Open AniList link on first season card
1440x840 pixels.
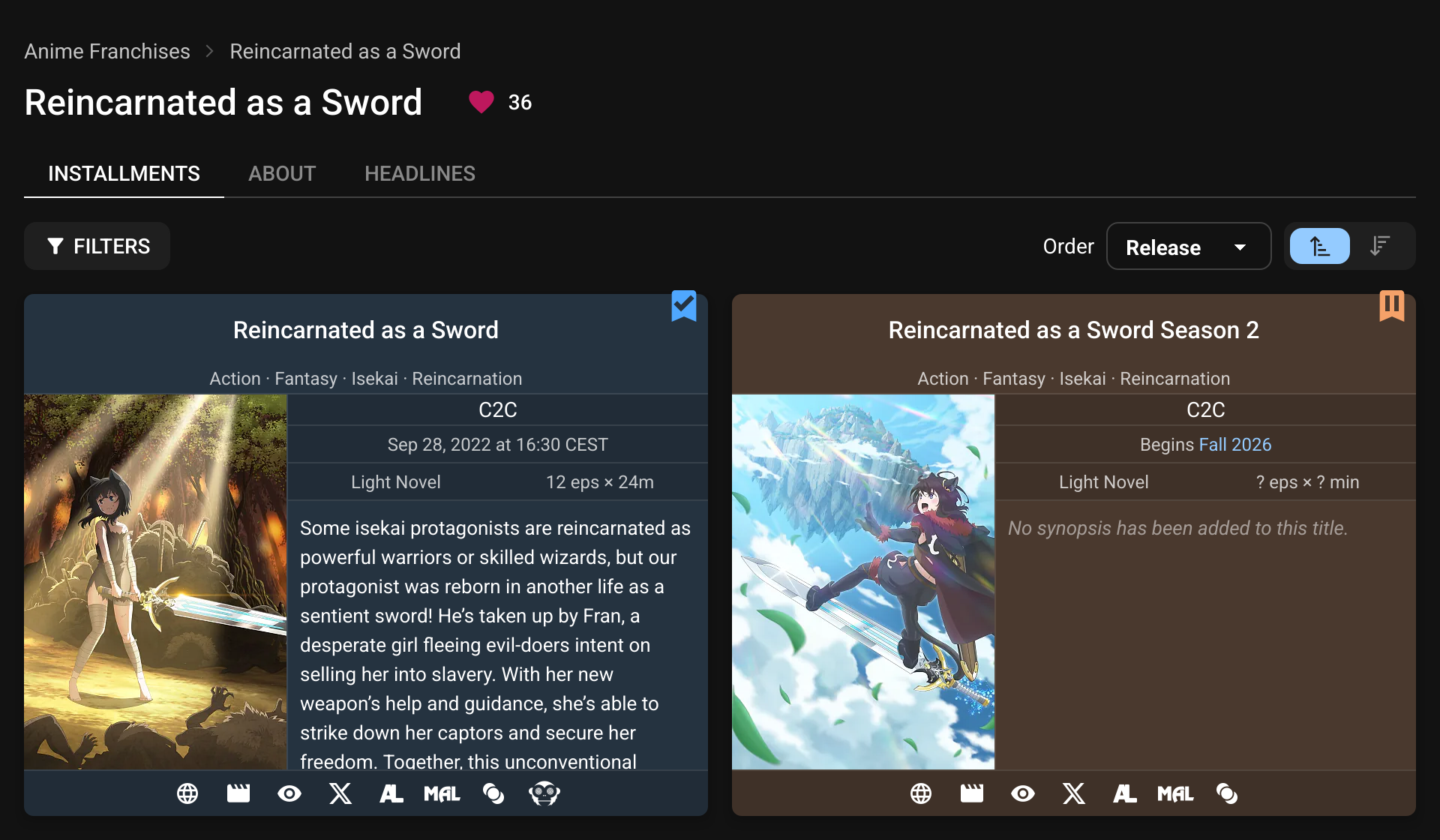(391, 793)
